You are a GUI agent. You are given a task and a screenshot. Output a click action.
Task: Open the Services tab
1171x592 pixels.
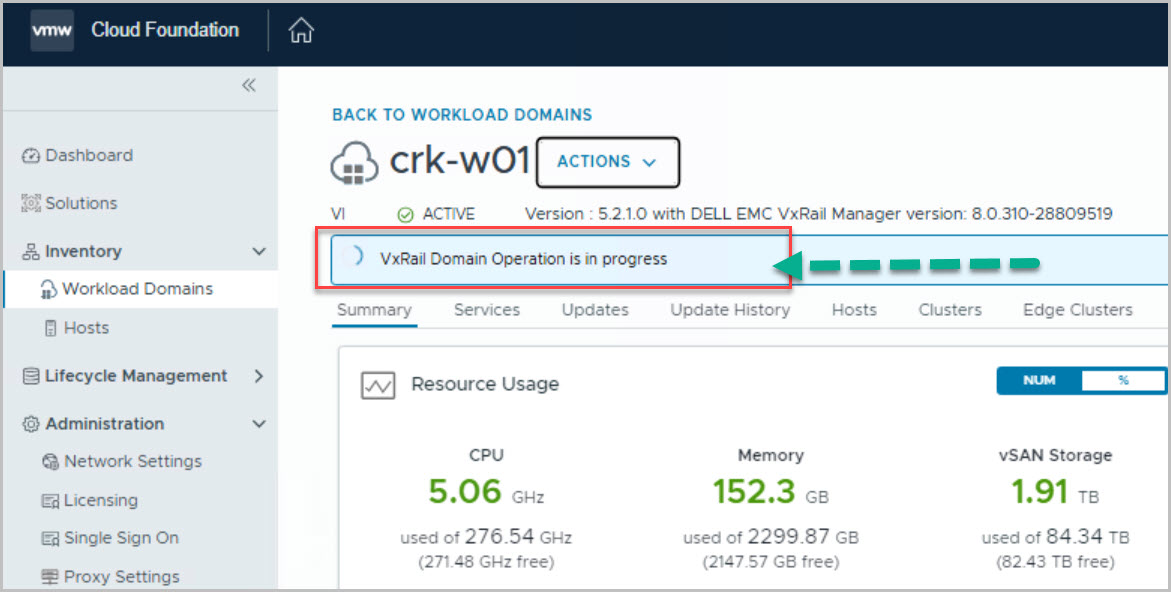487,310
